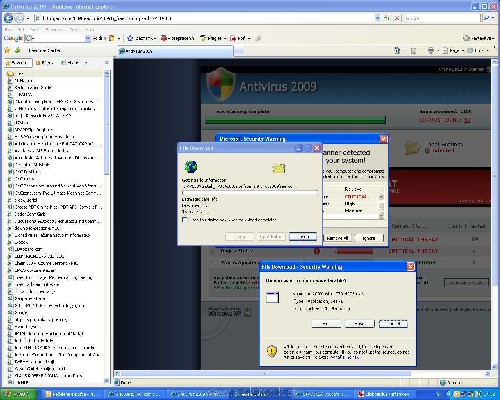The width and height of the screenshot is (500, 400).
Task: Open the recent pages dropdown beside Forward
Action: click(28, 18)
